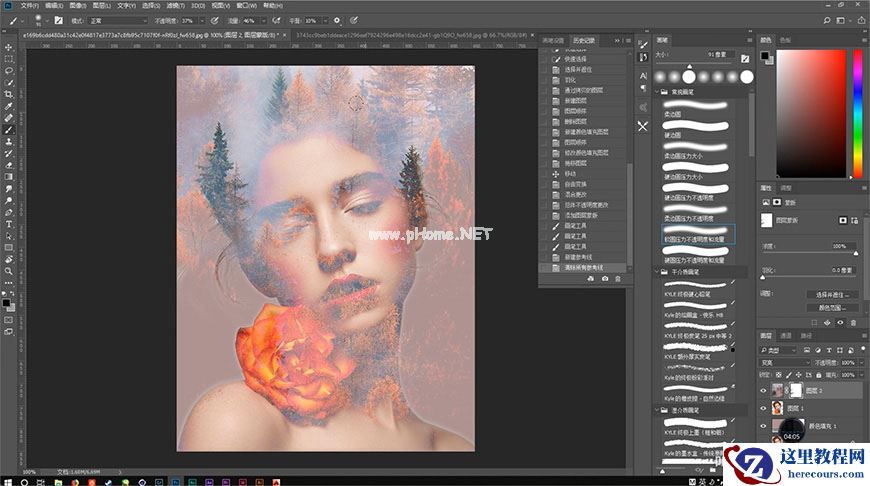Open the 滤镜(T) menu
The width and height of the screenshot is (870, 486).
pyautogui.click(x=175, y=5)
